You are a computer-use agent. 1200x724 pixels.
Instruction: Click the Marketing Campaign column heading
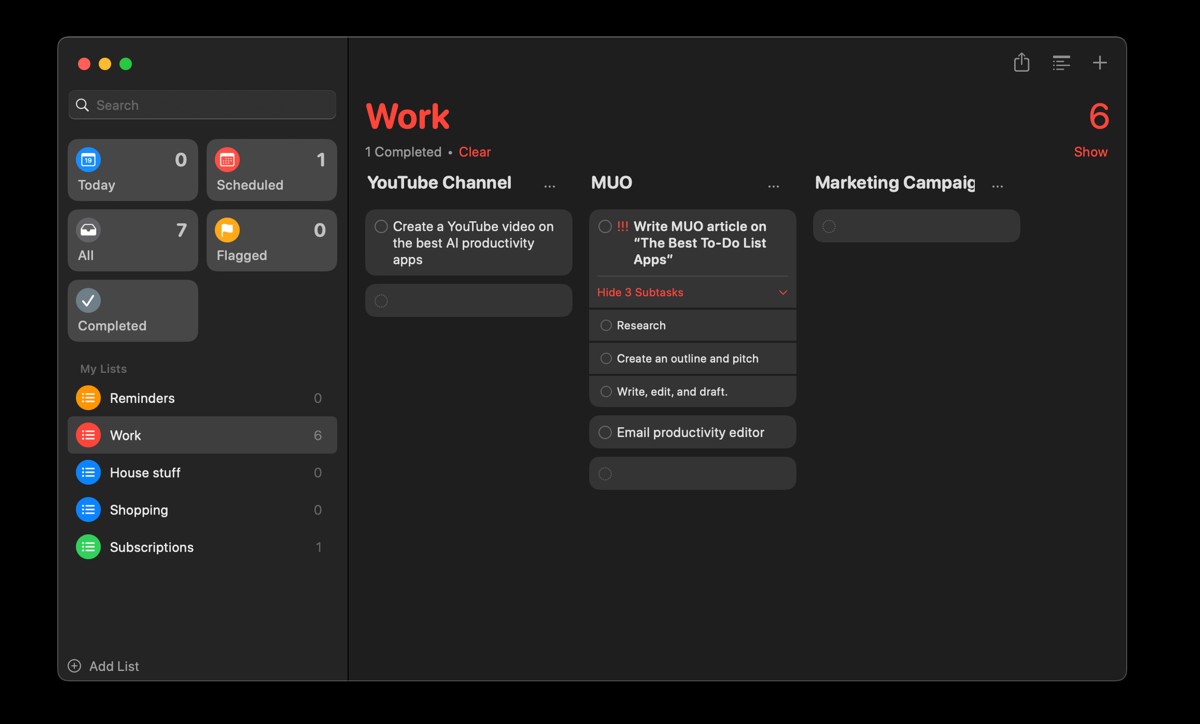pyautogui.click(x=895, y=183)
